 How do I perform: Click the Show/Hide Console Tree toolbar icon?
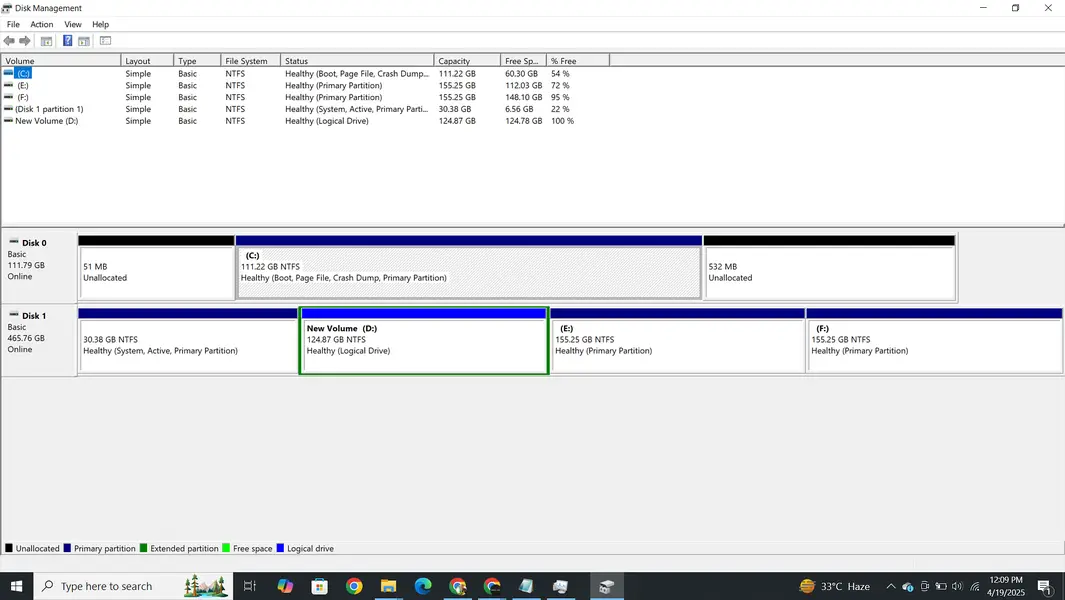coord(46,41)
